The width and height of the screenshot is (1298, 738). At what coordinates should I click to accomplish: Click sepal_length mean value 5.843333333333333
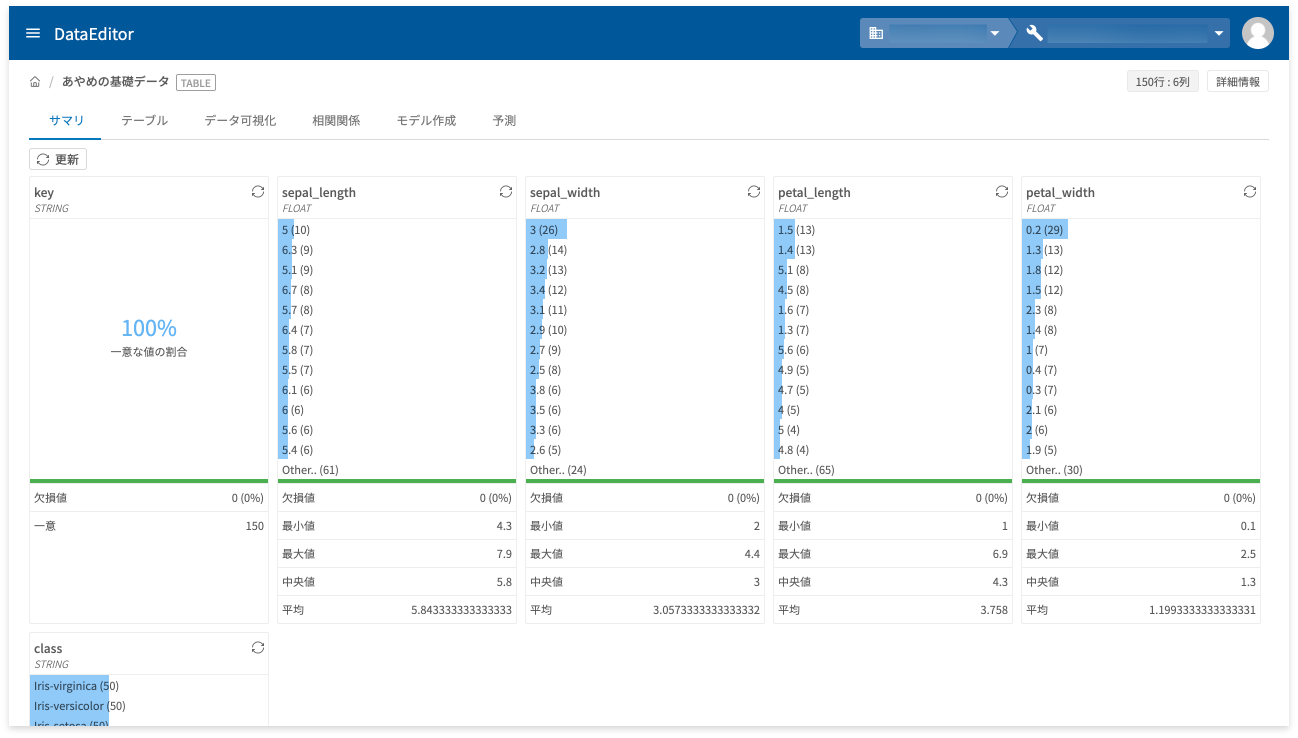click(x=461, y=610)
